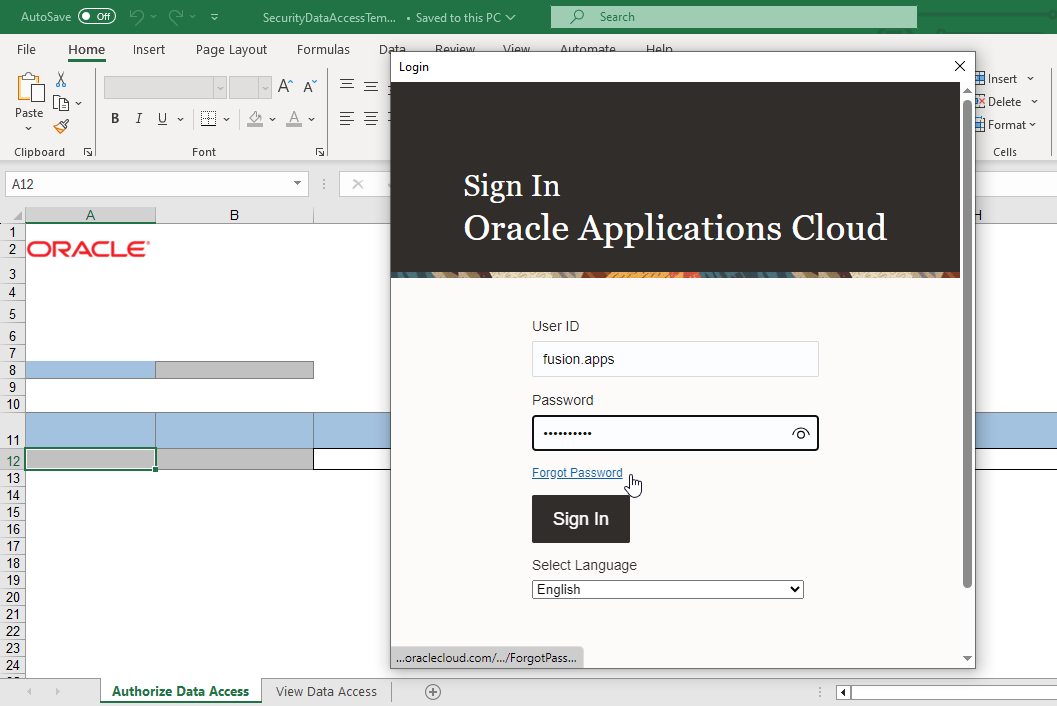Click the Format cells icon
1057x706 pixels.
[980, 125]
